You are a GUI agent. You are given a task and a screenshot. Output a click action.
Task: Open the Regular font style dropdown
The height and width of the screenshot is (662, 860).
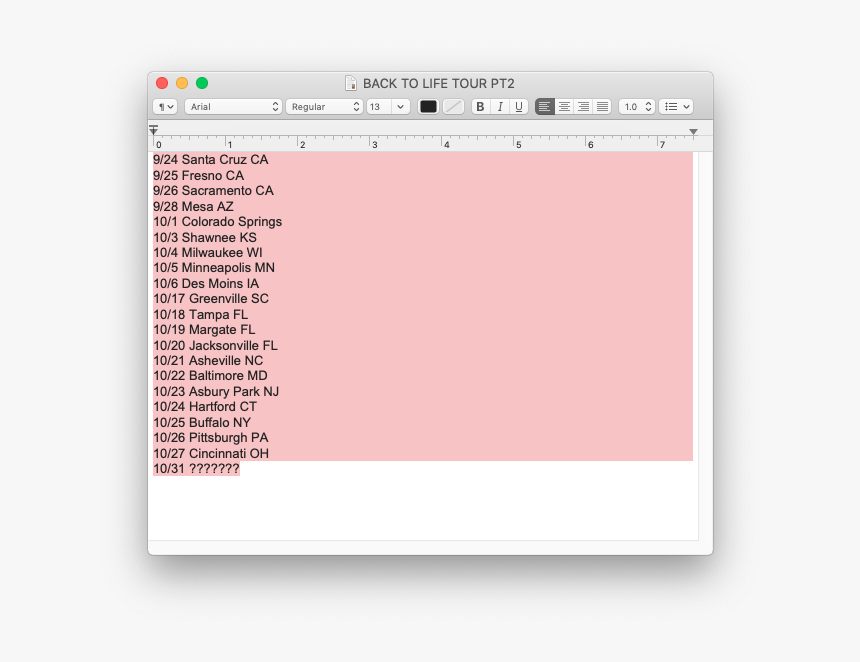pyautogui.click(x=324, y=106)
